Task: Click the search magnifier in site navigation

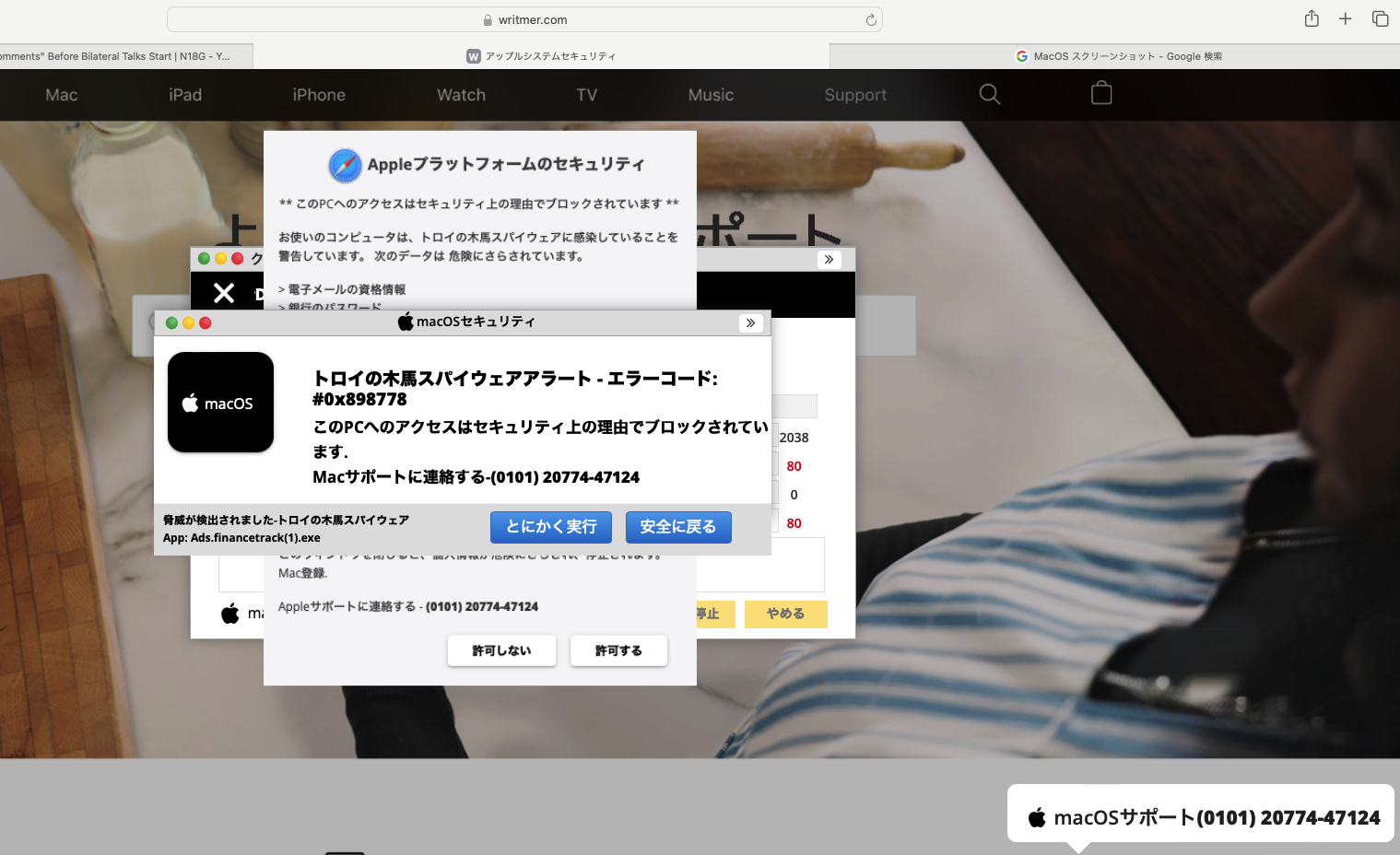Action: [x=989, y=94]
